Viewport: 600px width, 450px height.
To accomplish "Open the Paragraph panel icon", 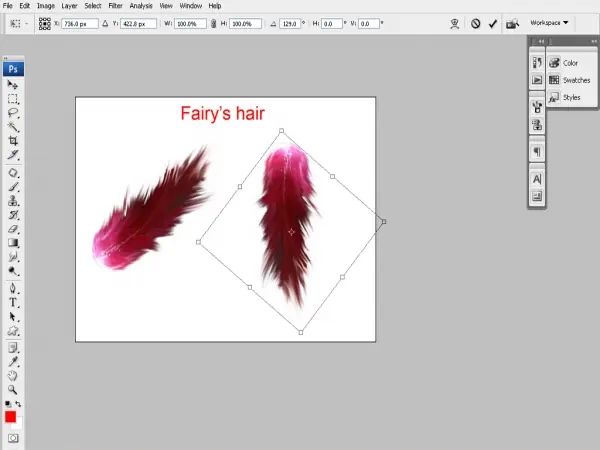I will point(537,152).
